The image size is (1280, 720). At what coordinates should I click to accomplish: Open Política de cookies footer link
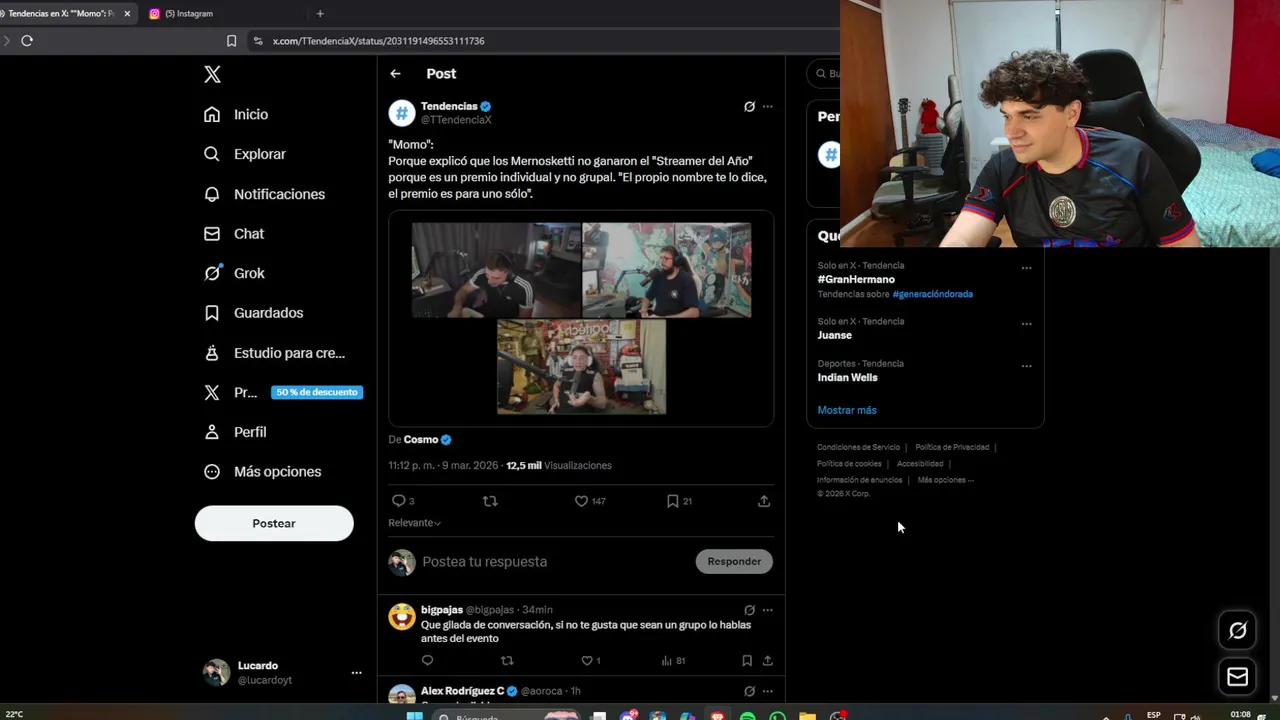point(849,464)
